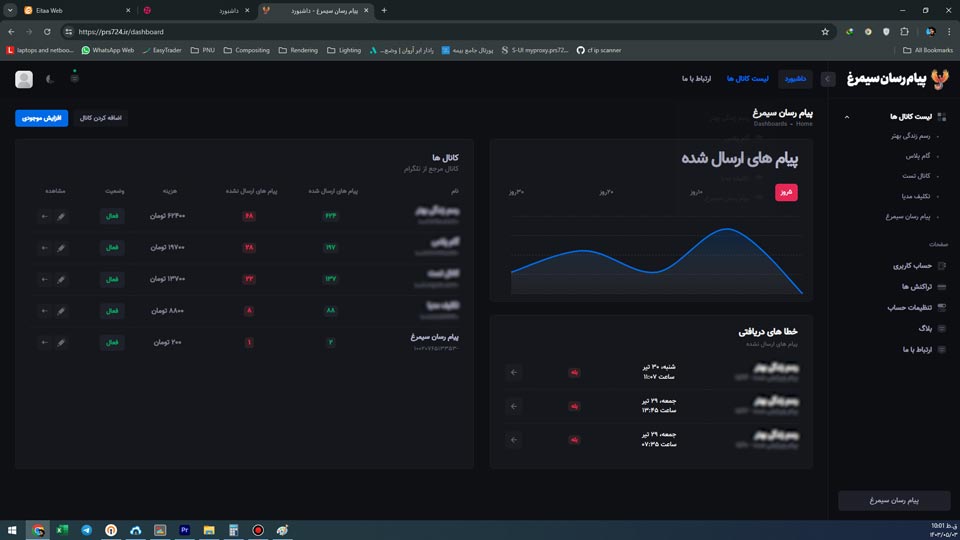This screenshot has width=960, height=540.
Task: Open Premiere Pro from the taskbar
Action: 184,530
